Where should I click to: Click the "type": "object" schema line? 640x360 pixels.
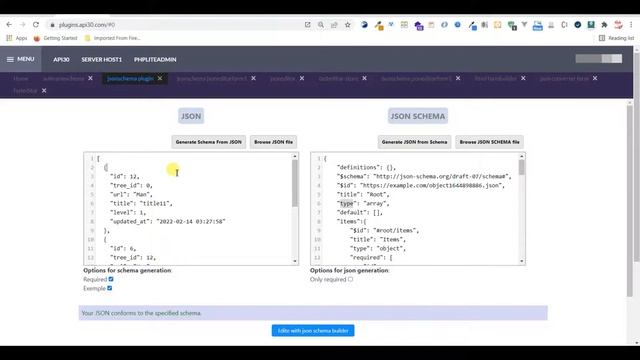pyautogui.click(x=378, y=248)
